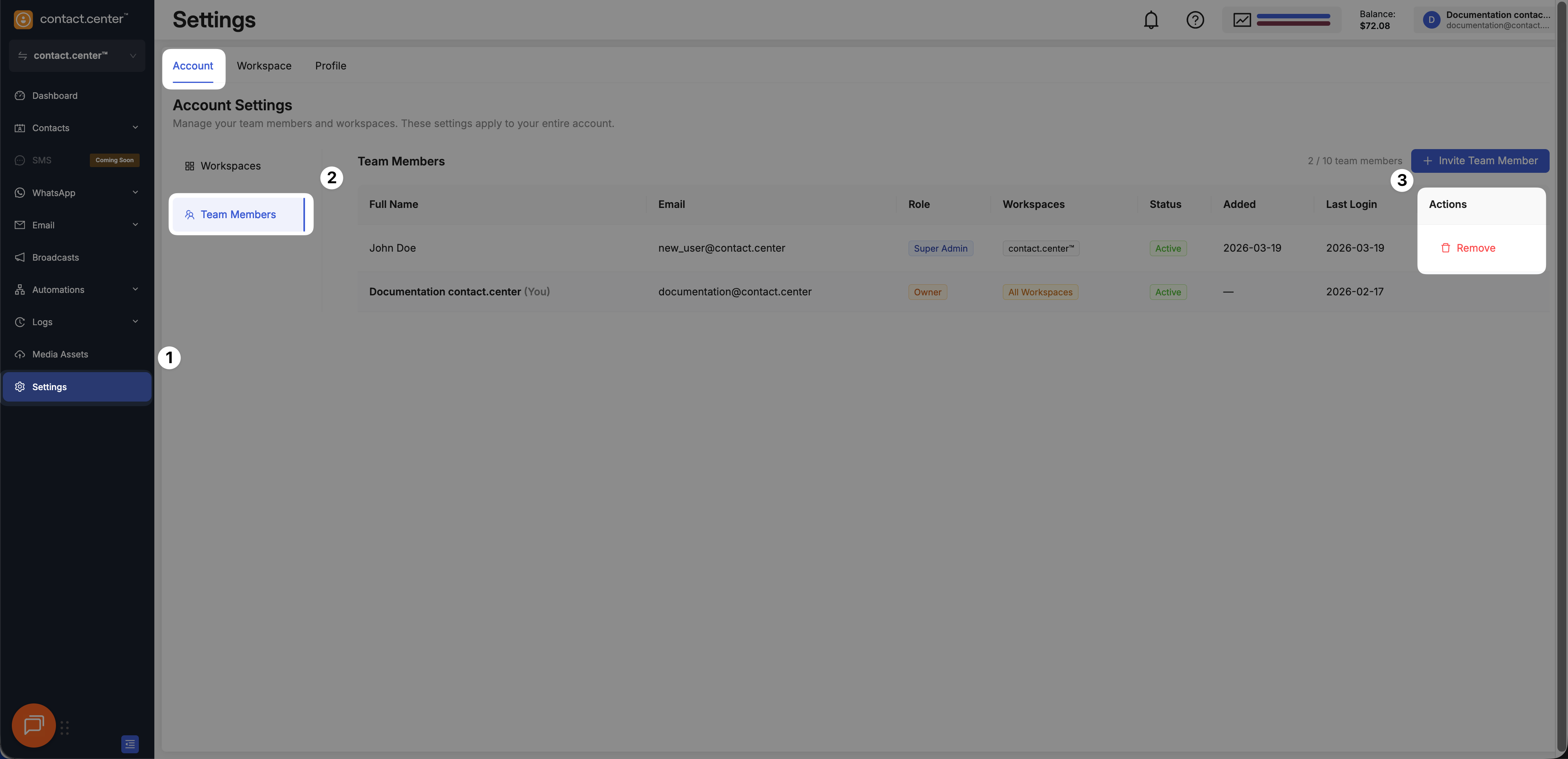1568x759 pixels.
Task: Click the notifications bell icon
Action: click(1150, 20)
